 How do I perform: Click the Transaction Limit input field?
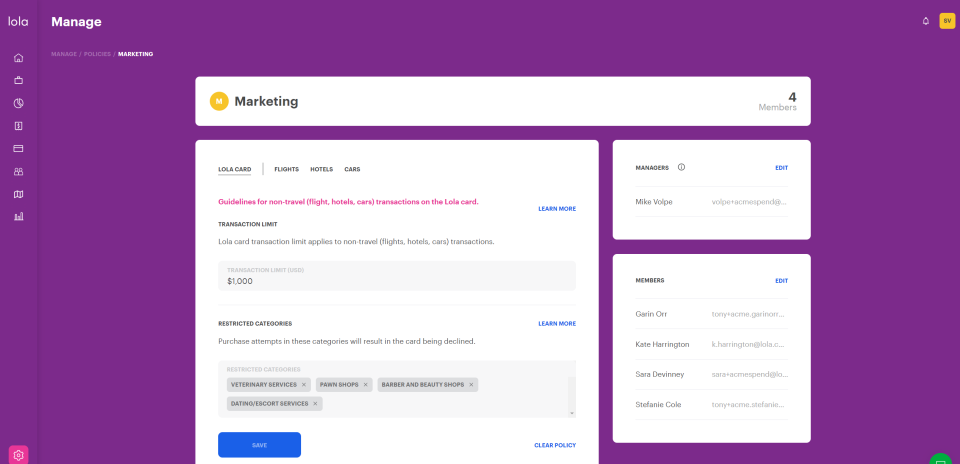397,276
